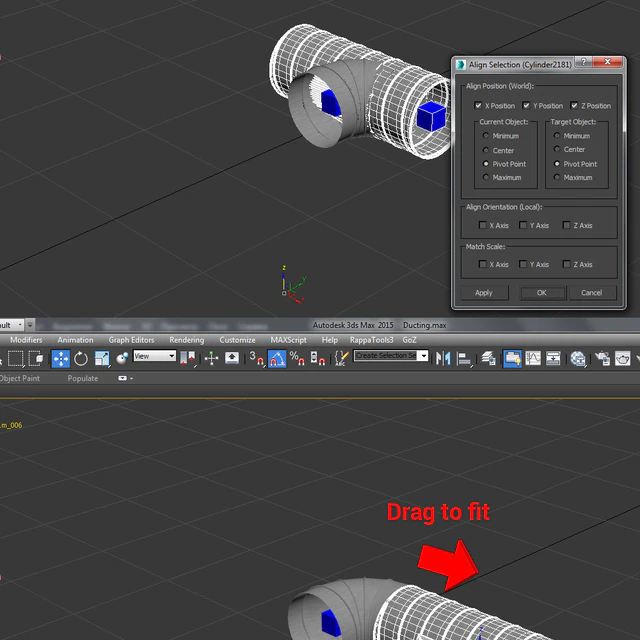This screenshot has width=640, height=640.
Task: Select Target Object Minimum radio button
Action: [x=557, y=135]
